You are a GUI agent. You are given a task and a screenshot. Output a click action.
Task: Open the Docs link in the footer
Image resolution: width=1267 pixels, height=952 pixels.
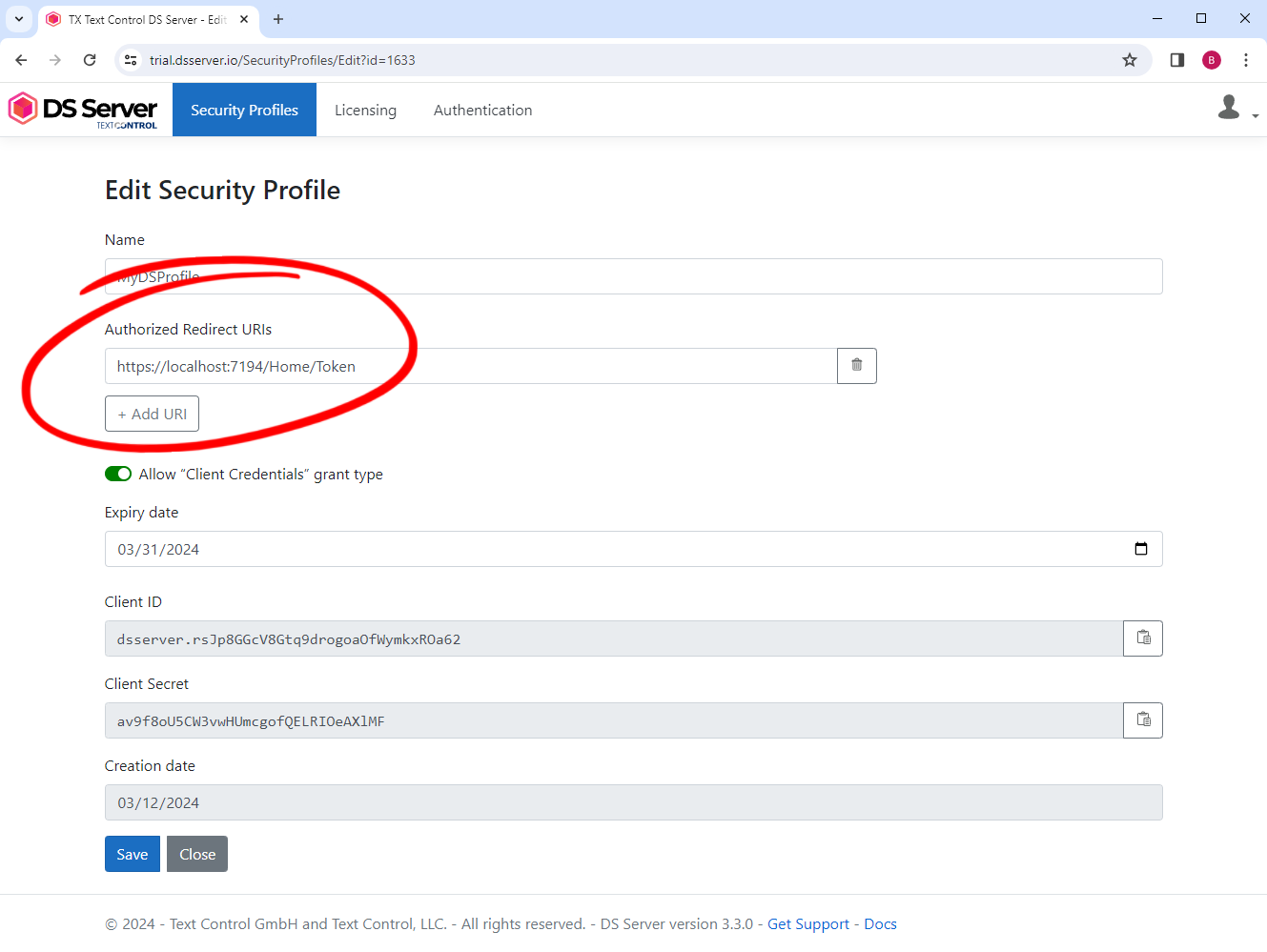coord(880,923)
